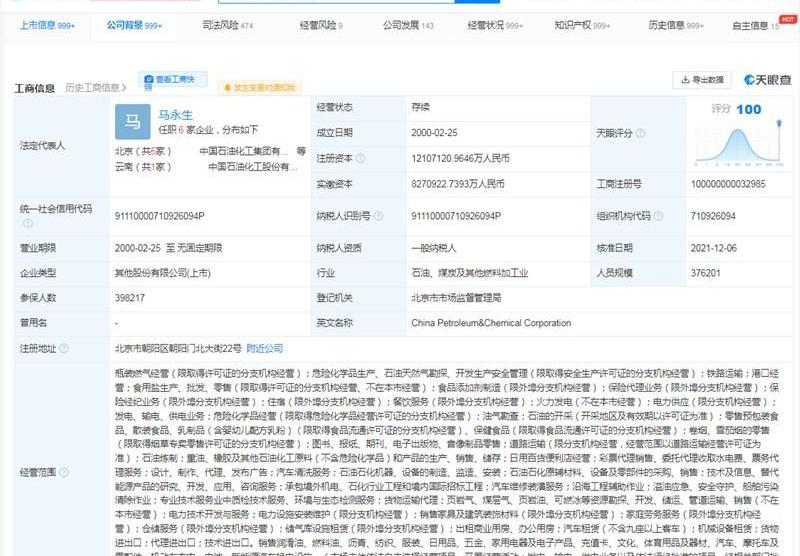The height and width of the screenshot is (556, 800).
Task: Click paid-in capital 8270922.7393万人民币
Action: click(x=458, y=184)
